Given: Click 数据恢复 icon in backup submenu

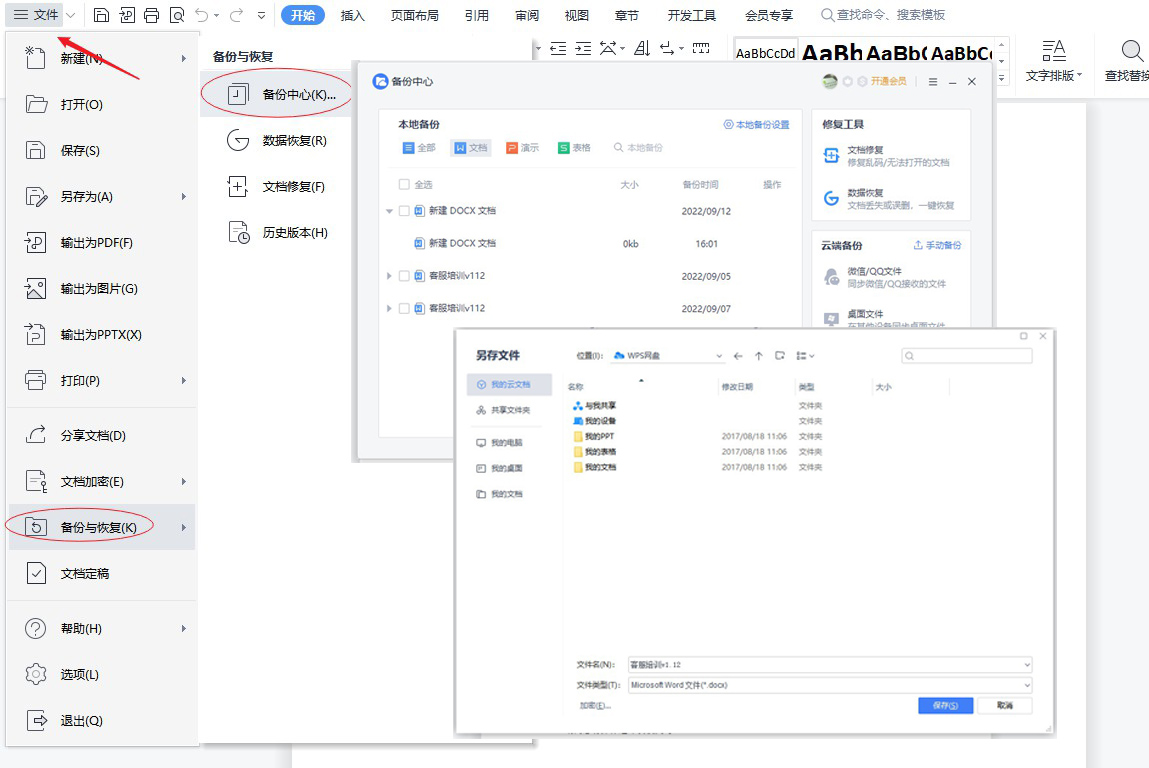Looking at the screenshot, I should pyautogui.click(x=238, y=141).
